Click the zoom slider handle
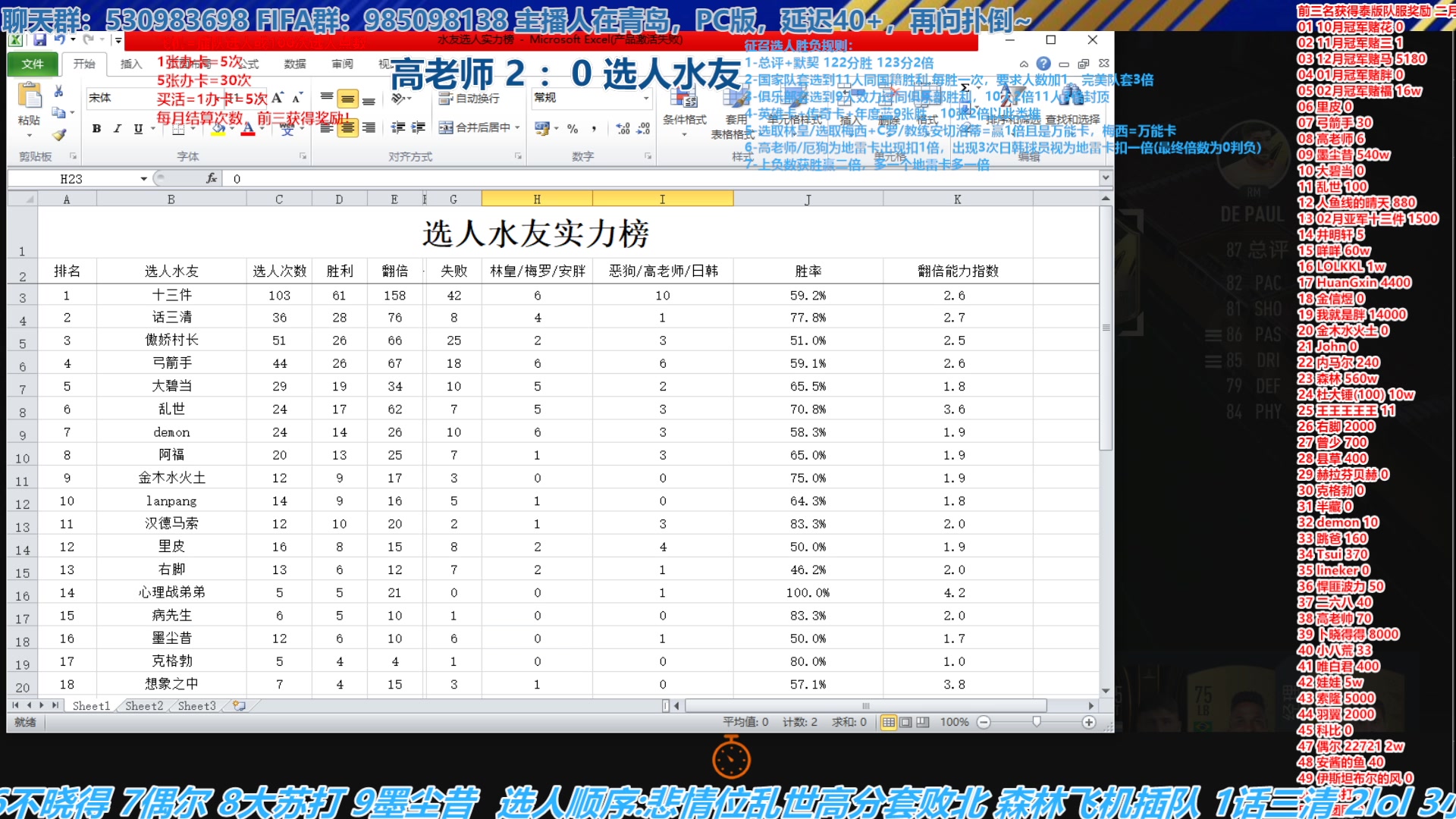The image size is (1456, 819). 1037,722
